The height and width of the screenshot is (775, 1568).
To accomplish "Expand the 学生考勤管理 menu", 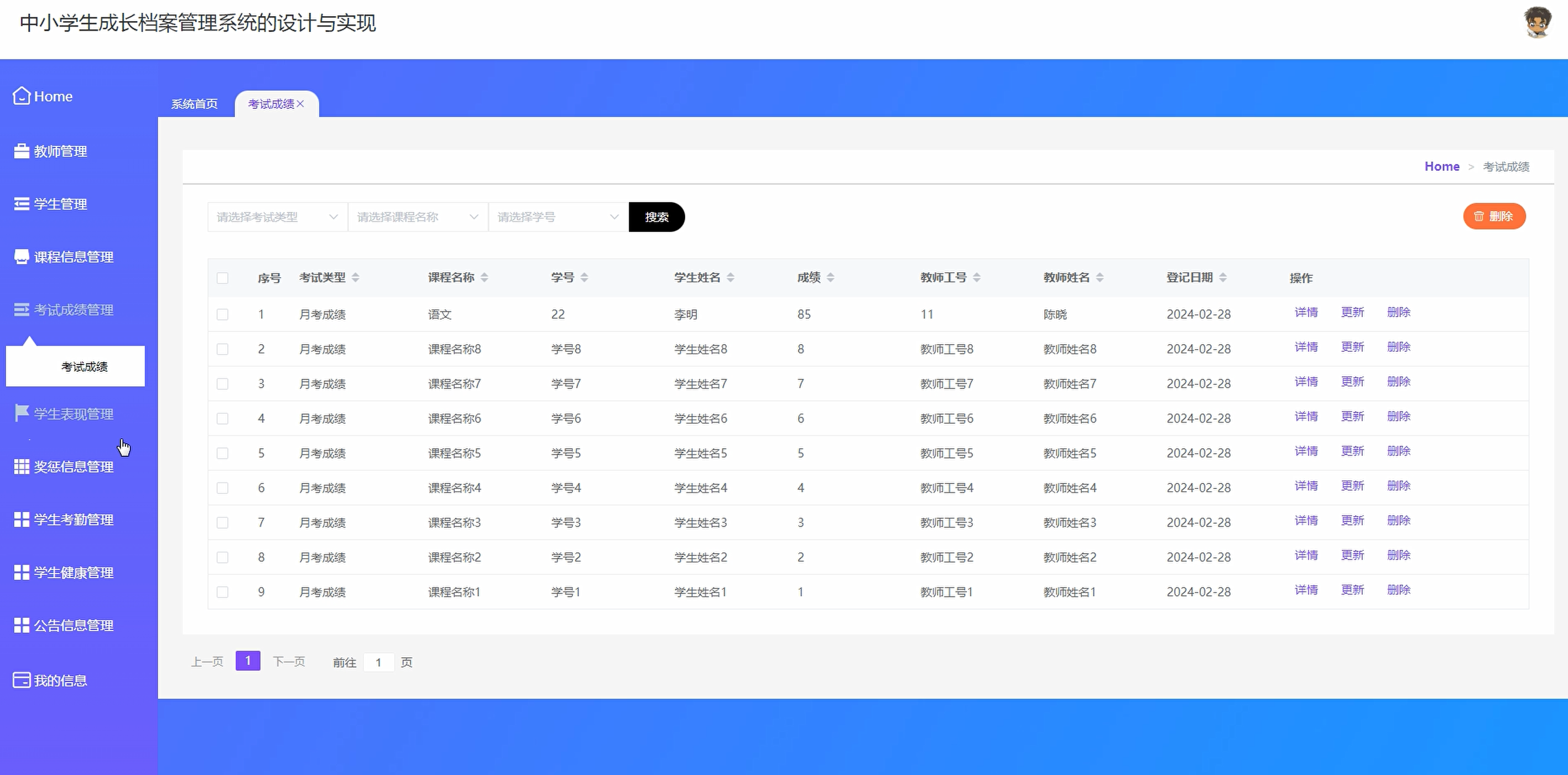I will click(x=74, y=520).
